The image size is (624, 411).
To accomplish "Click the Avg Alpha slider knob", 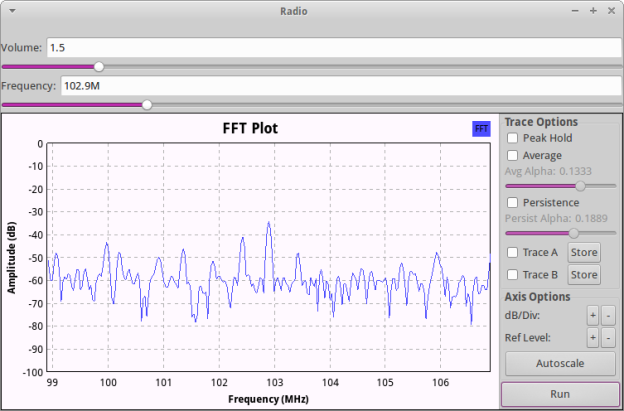I will coord(581,186).
